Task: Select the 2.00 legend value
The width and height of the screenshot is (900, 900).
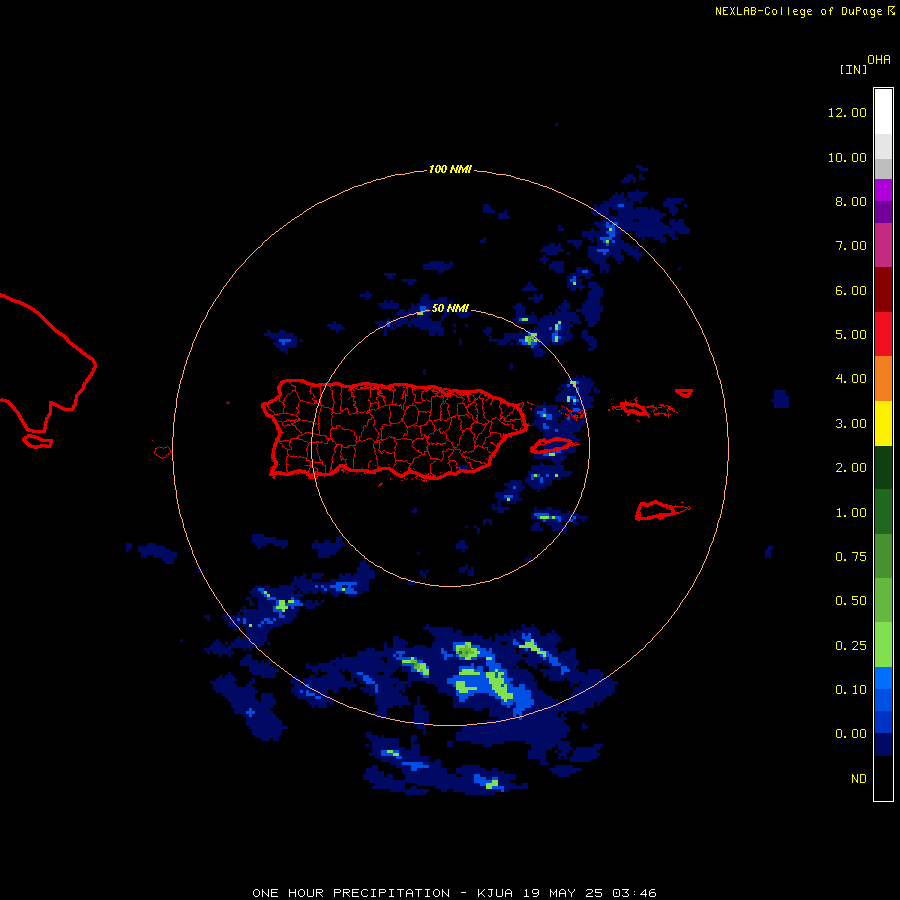Action: 851,468
